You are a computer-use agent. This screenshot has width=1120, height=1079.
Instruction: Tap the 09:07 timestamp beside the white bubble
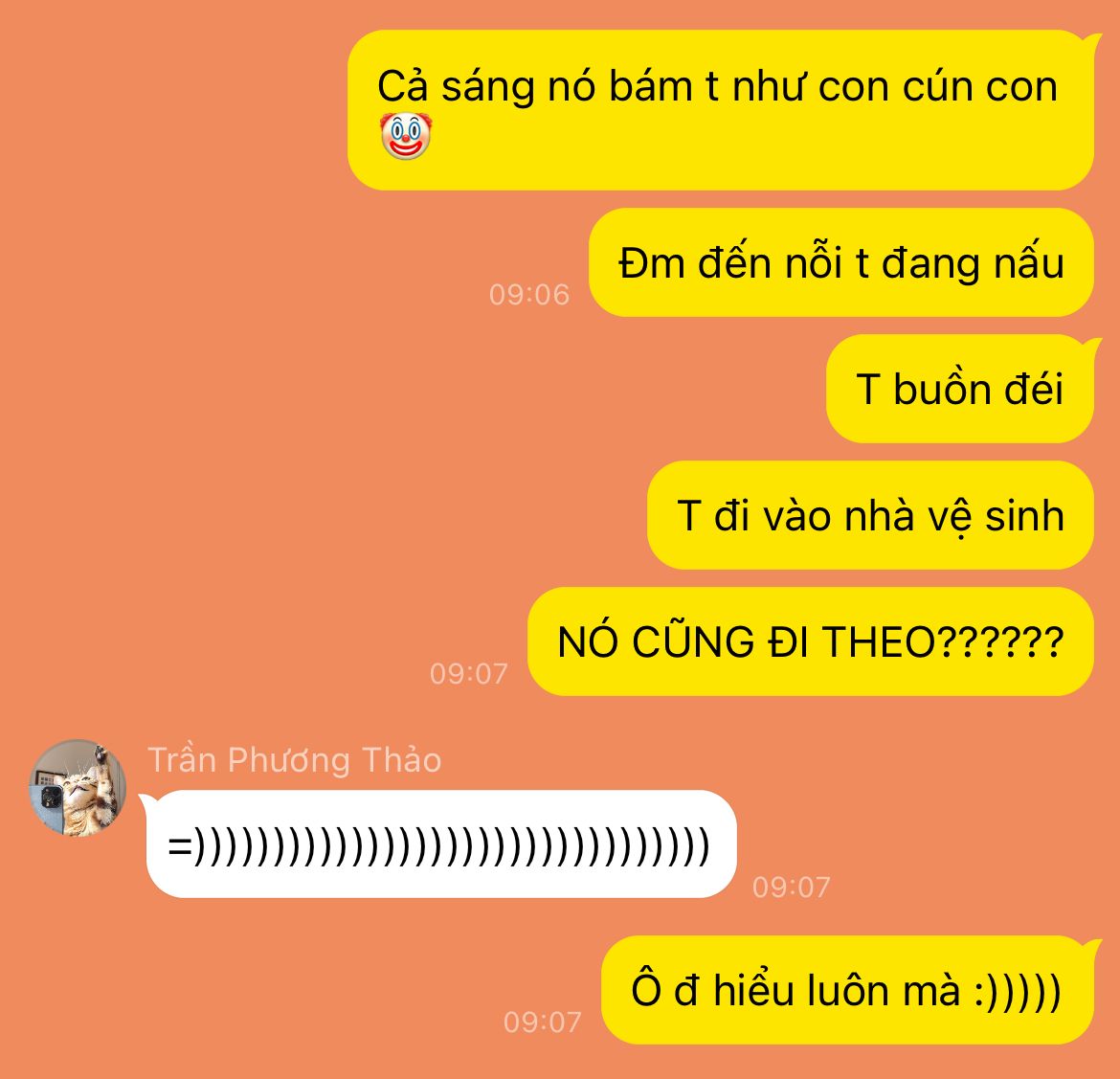click(x=792, y=887)
